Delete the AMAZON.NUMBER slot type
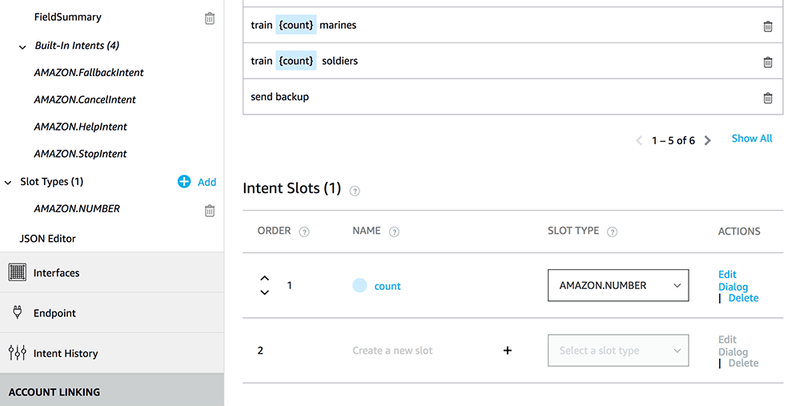The width and height of the screenshot is (800, 406). [209, 210]
